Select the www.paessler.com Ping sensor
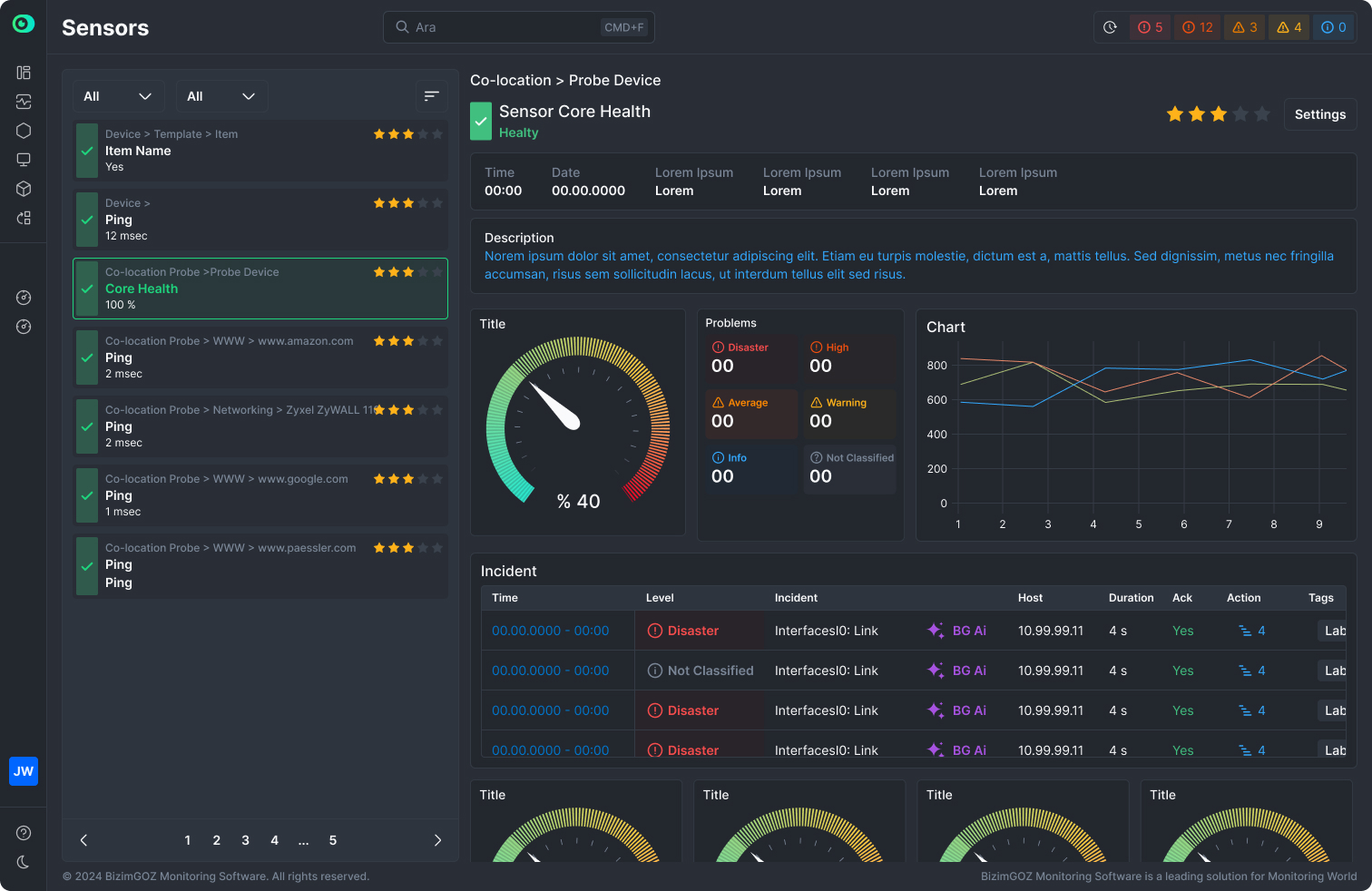The height and width of the screenshot is (891, 1372). (260, 564)
